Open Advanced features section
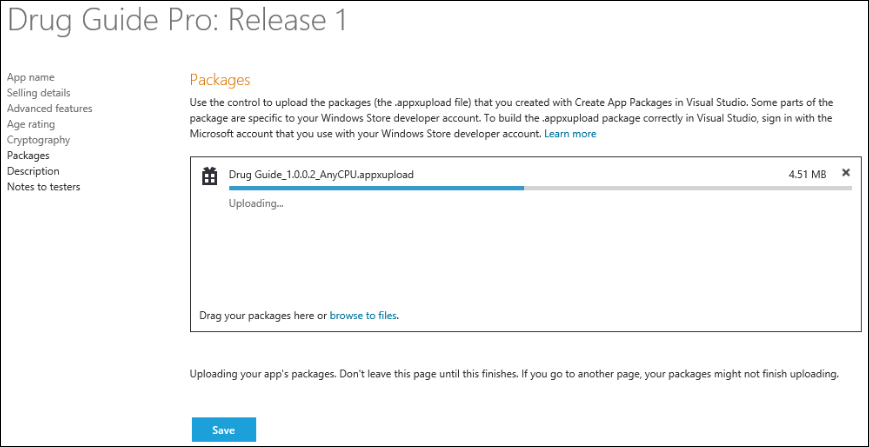Image resolution: width=869 pixels, height=447 pixels. pos(50,108)
